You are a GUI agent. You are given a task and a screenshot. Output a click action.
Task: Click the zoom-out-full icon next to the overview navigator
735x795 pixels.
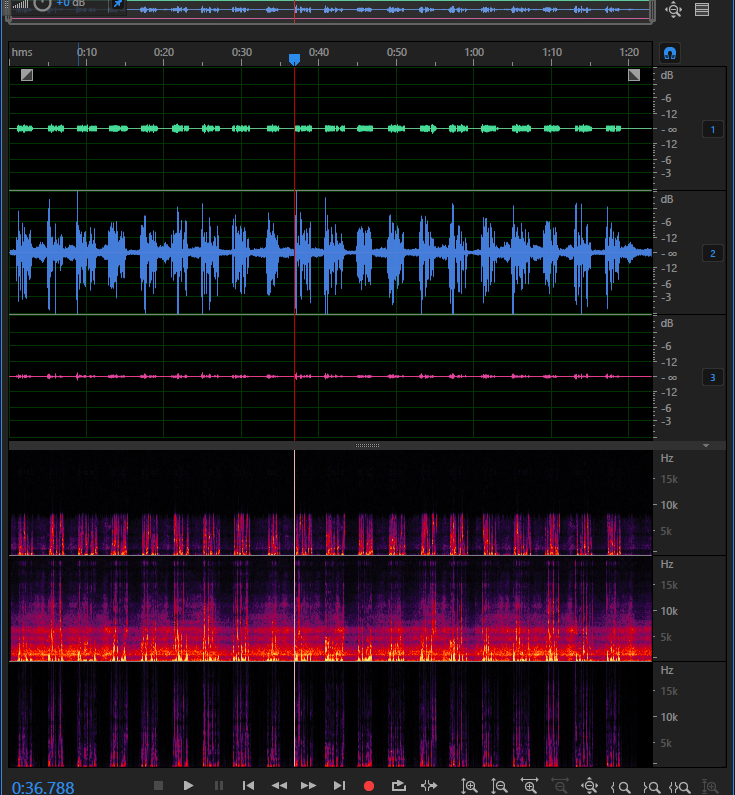pyautogui.click(x=674, y=10)
